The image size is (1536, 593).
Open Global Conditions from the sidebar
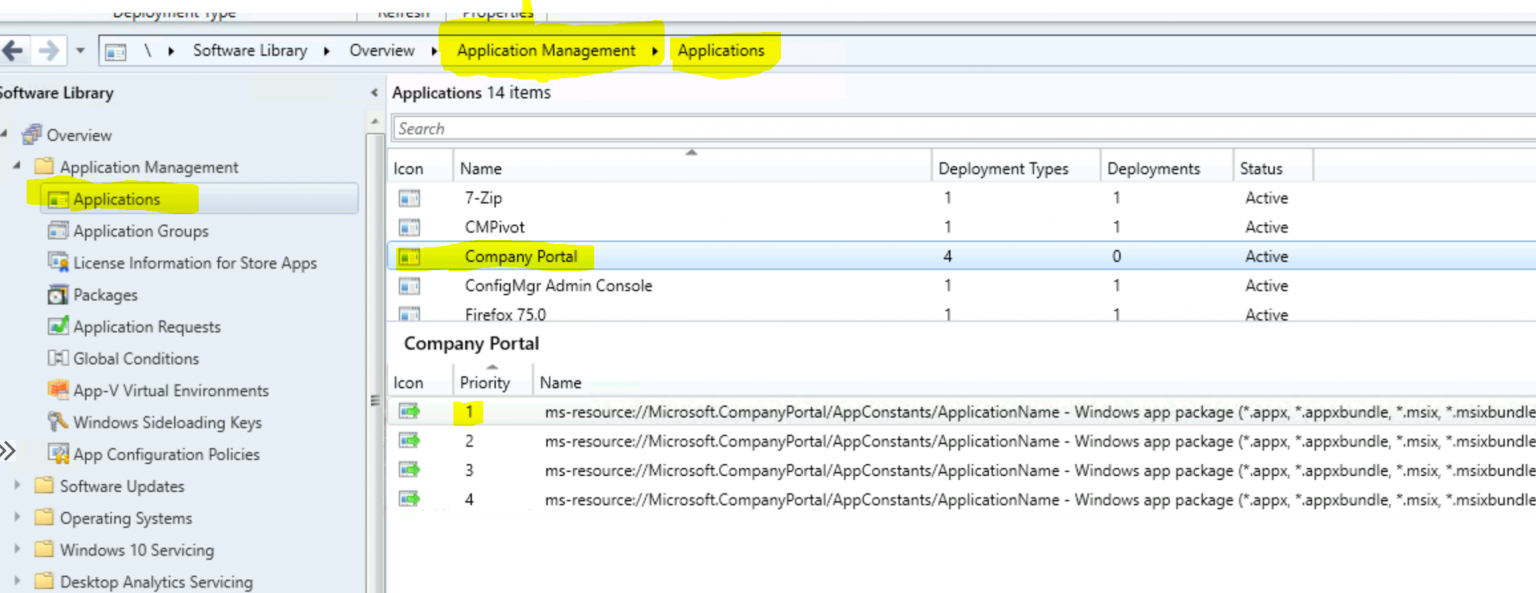coord(59,358)
